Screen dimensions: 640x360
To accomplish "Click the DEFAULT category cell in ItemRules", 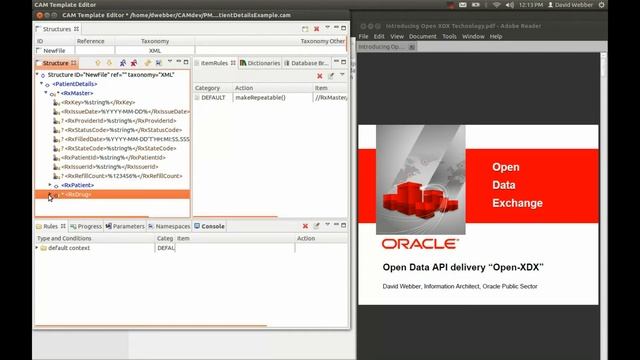I will coord(213,98).
